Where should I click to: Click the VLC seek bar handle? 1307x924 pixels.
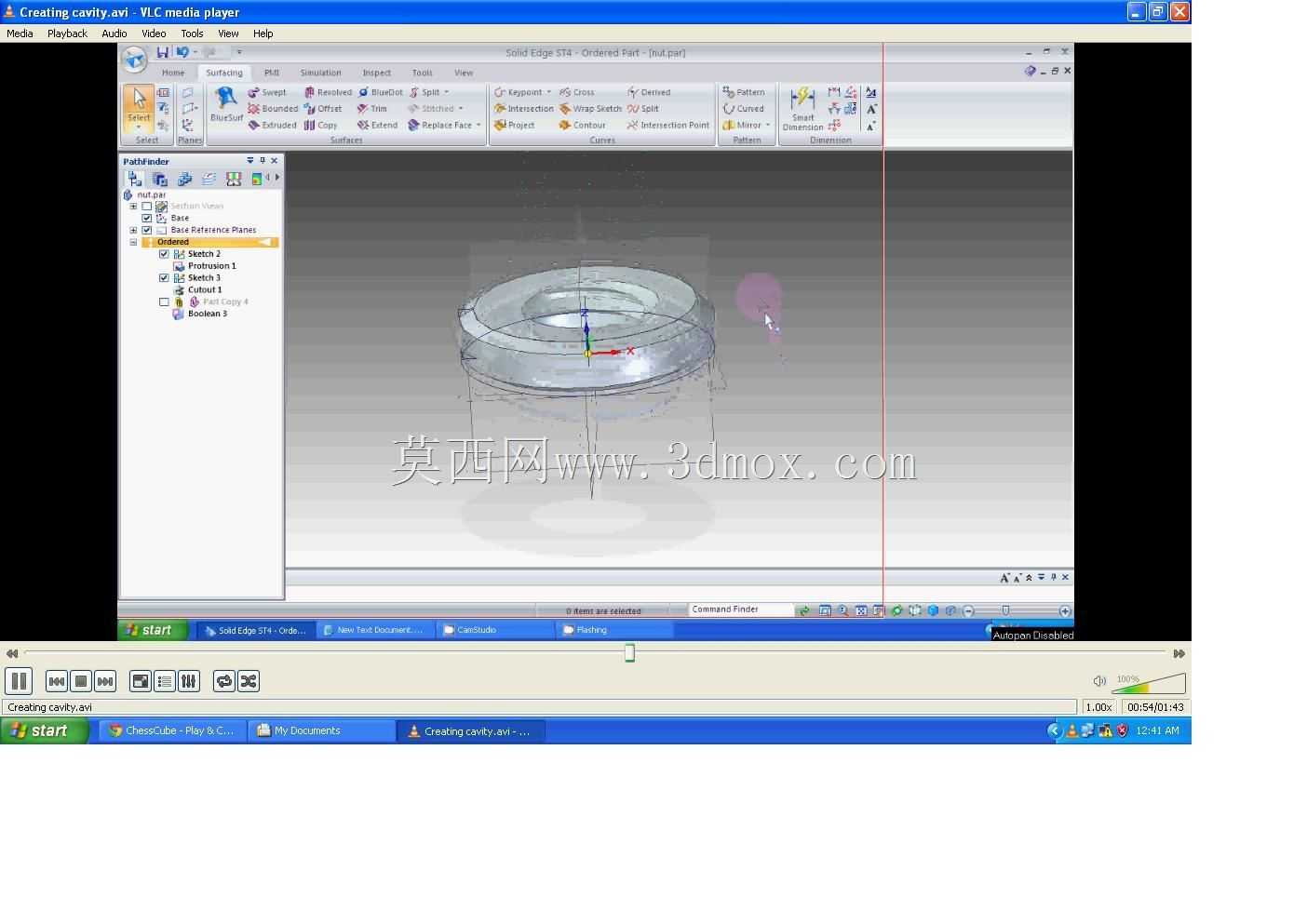tap(629, 653)
